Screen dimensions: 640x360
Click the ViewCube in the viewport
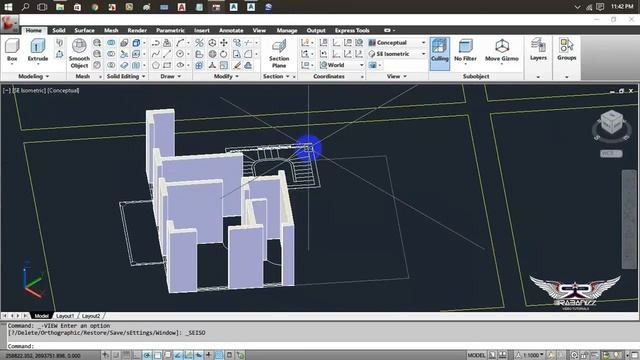[x=611, y=123]
